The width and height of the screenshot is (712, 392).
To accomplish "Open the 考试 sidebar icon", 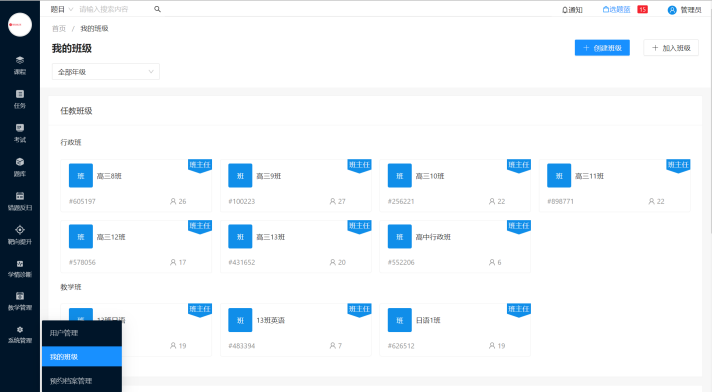I will point(20,128).
